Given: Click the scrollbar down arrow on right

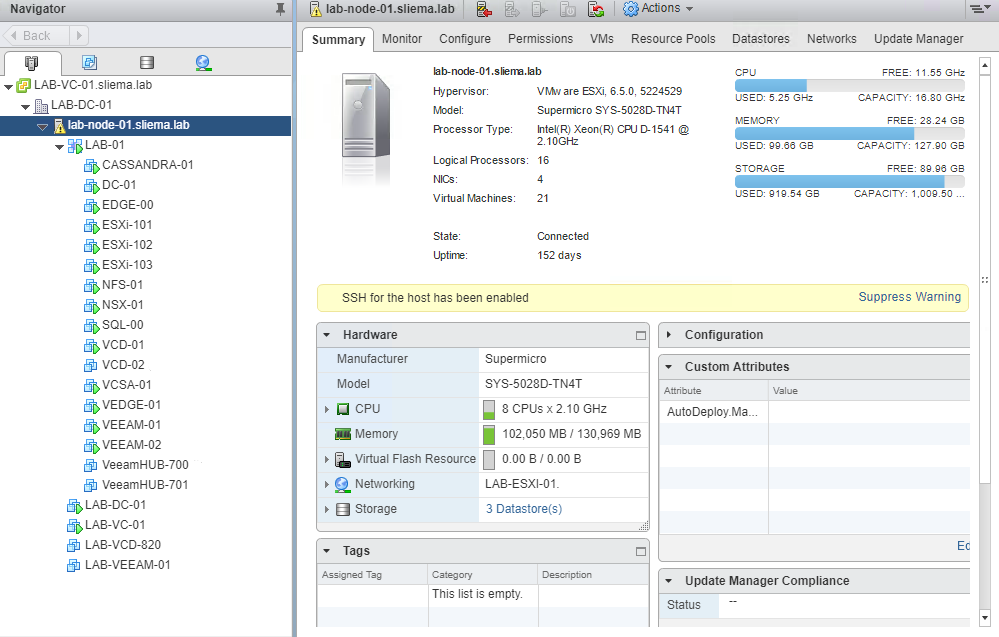Looking at the screenshot, I should 985,617.
